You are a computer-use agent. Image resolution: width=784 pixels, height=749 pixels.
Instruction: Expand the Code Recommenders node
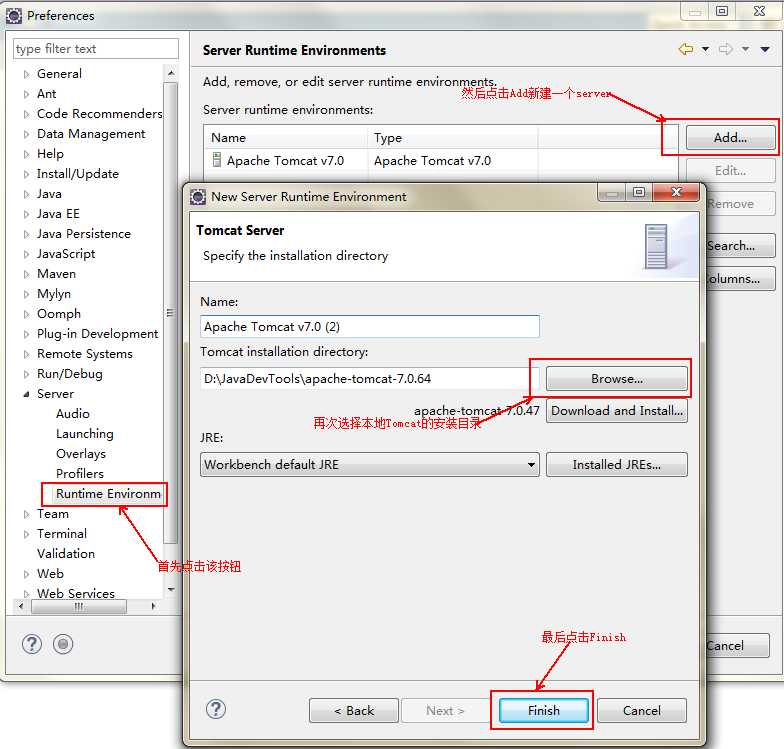tap(26, 114)
